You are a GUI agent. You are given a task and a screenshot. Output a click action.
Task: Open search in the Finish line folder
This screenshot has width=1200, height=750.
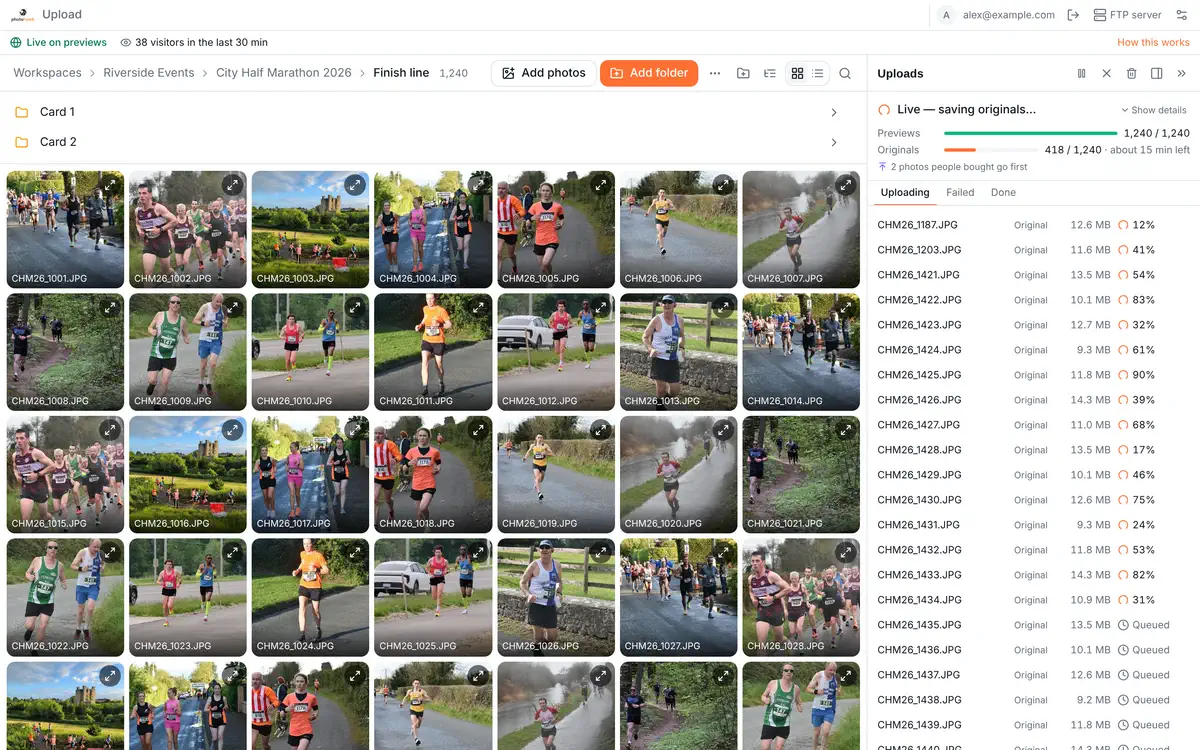pyautogui.click(x=845, y=73)
